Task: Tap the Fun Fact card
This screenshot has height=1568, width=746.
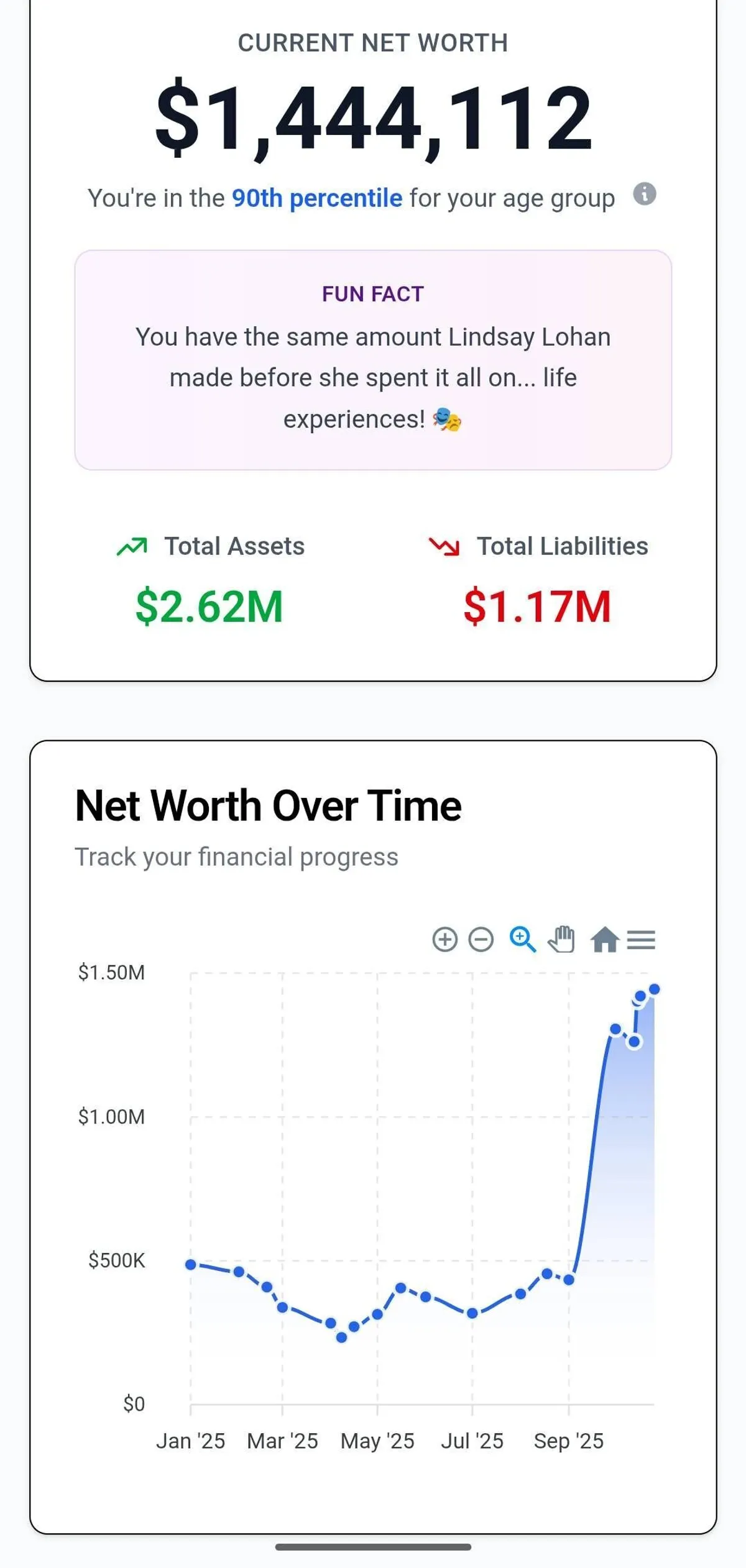Action: click(373, 360)
